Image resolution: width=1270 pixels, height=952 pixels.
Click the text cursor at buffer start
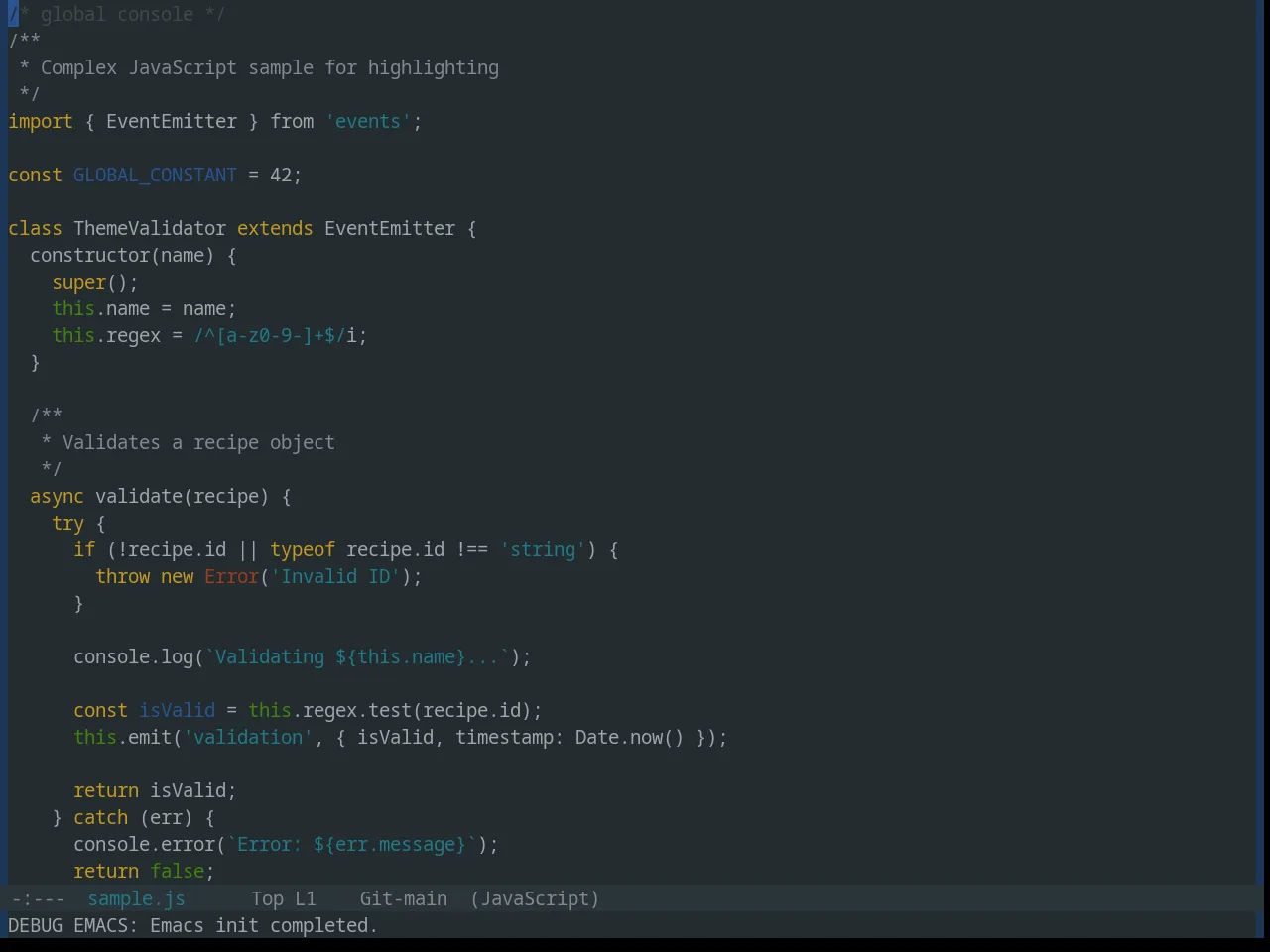click(x=13, y=14)
